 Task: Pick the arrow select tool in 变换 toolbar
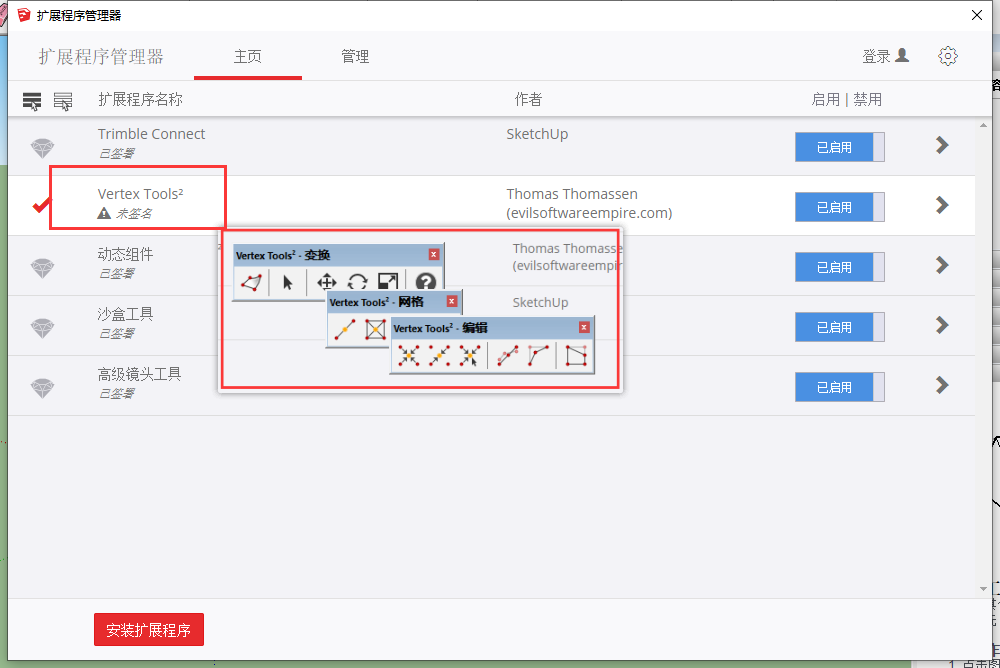click(288, 282)
